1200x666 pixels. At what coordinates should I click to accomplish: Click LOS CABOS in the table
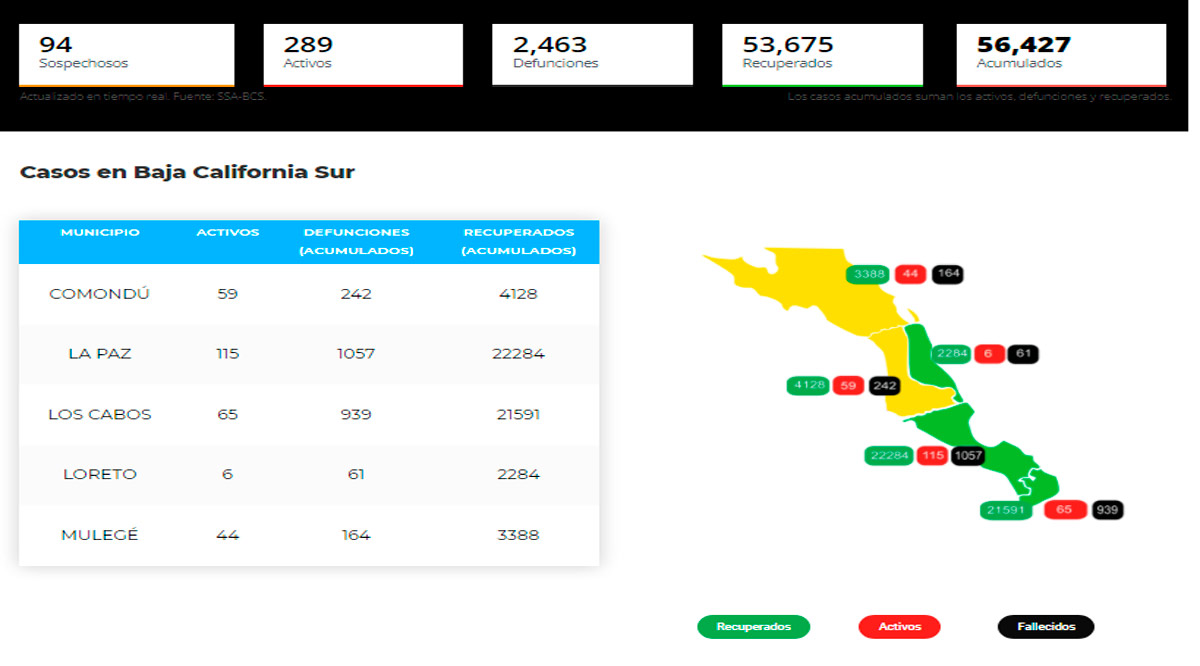[x=100, y=414]
